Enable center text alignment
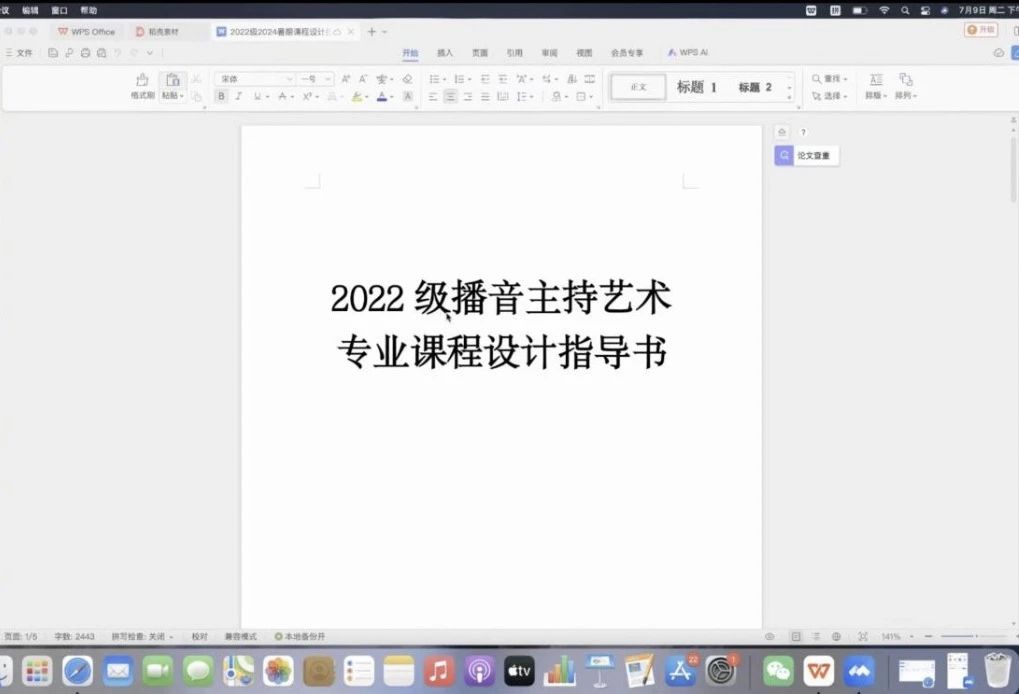The height and width of the screenshot is (694, 1019). (x=450, y=97)
